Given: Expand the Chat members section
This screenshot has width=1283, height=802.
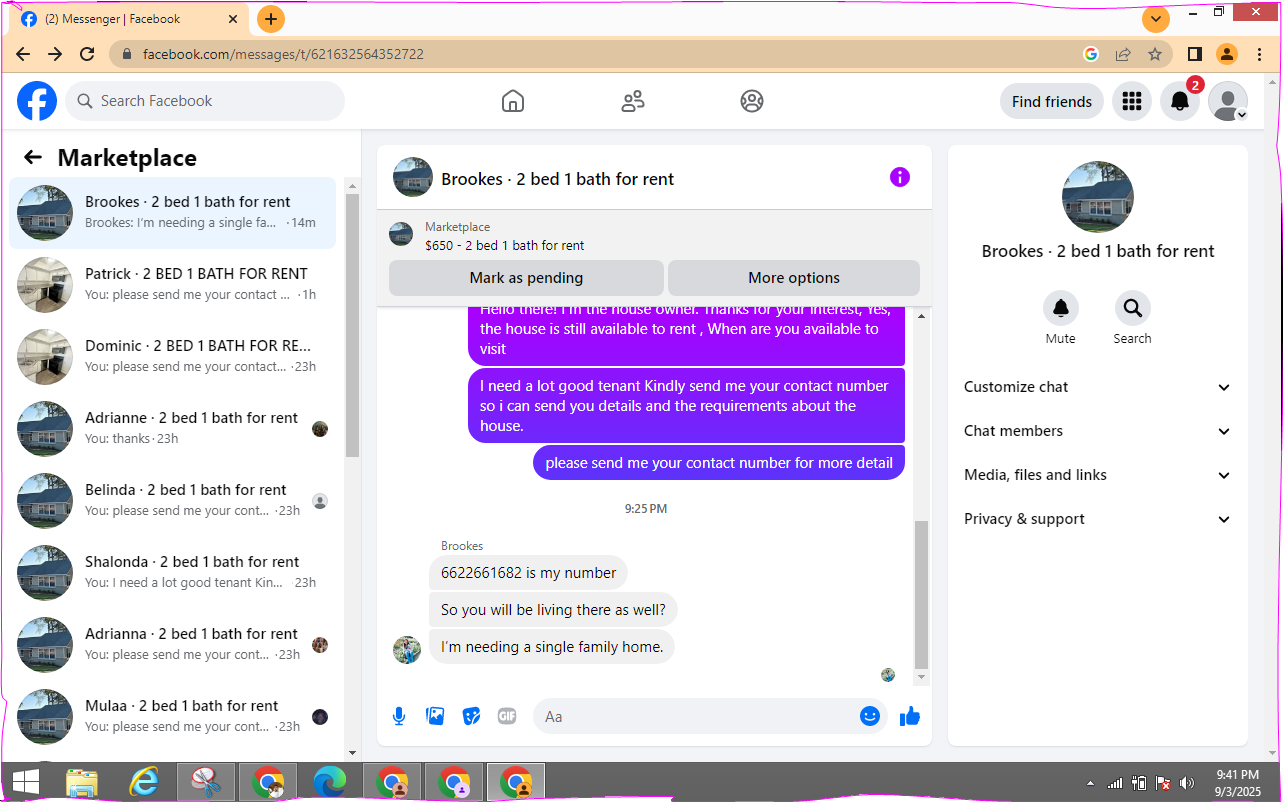Looking at the screenshot, I should click(1097, 431).
